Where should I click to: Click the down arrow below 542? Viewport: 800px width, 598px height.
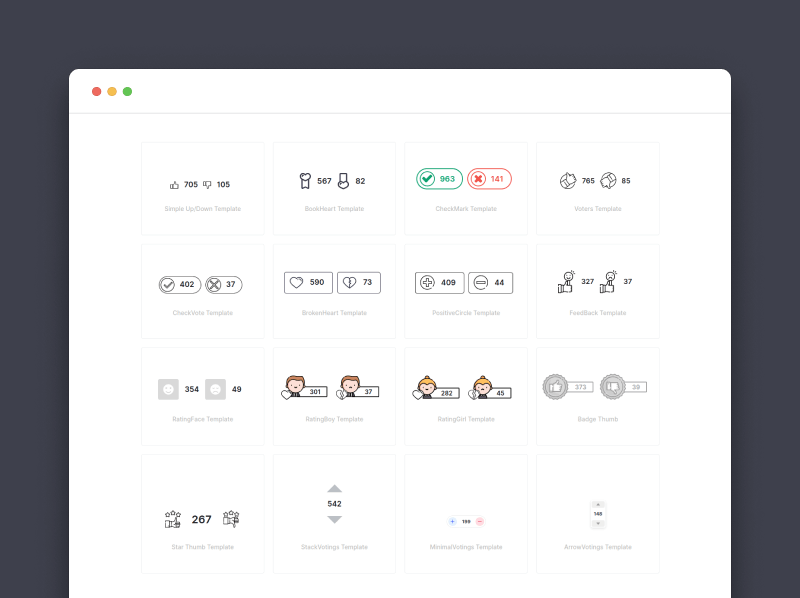335,519
